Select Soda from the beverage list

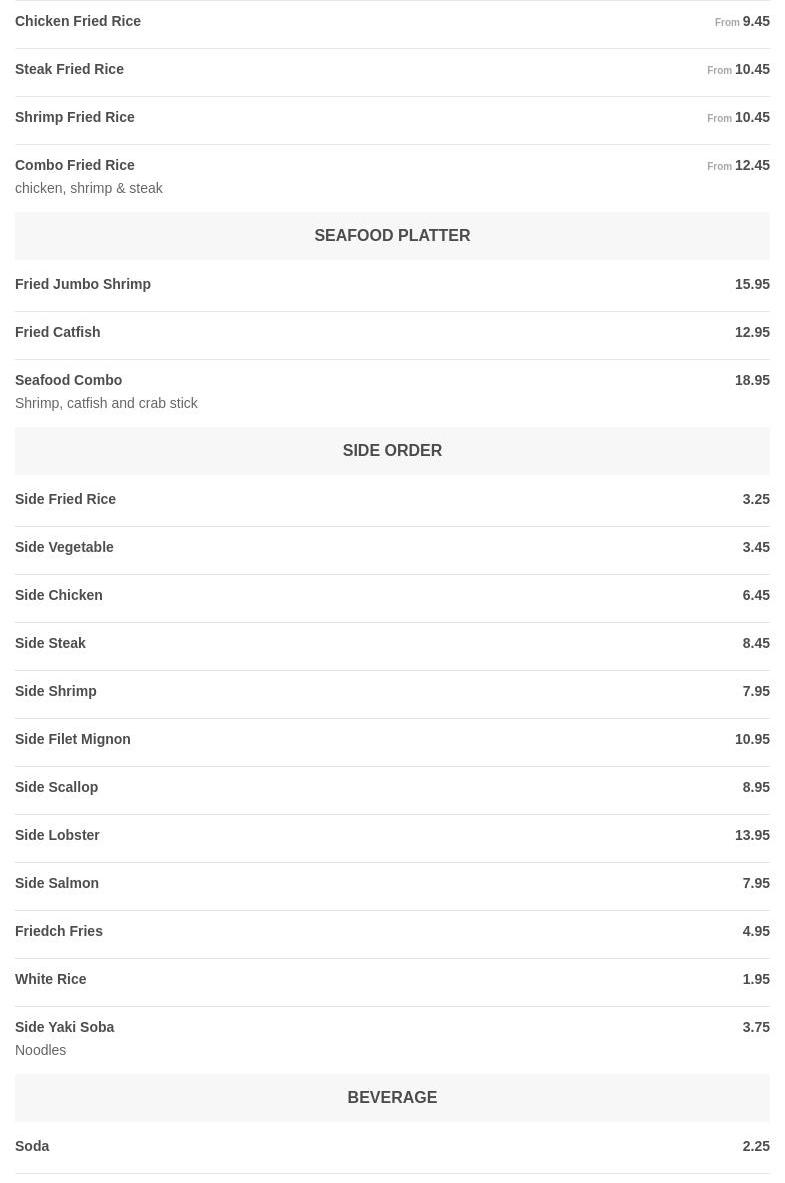(32, 1146)
